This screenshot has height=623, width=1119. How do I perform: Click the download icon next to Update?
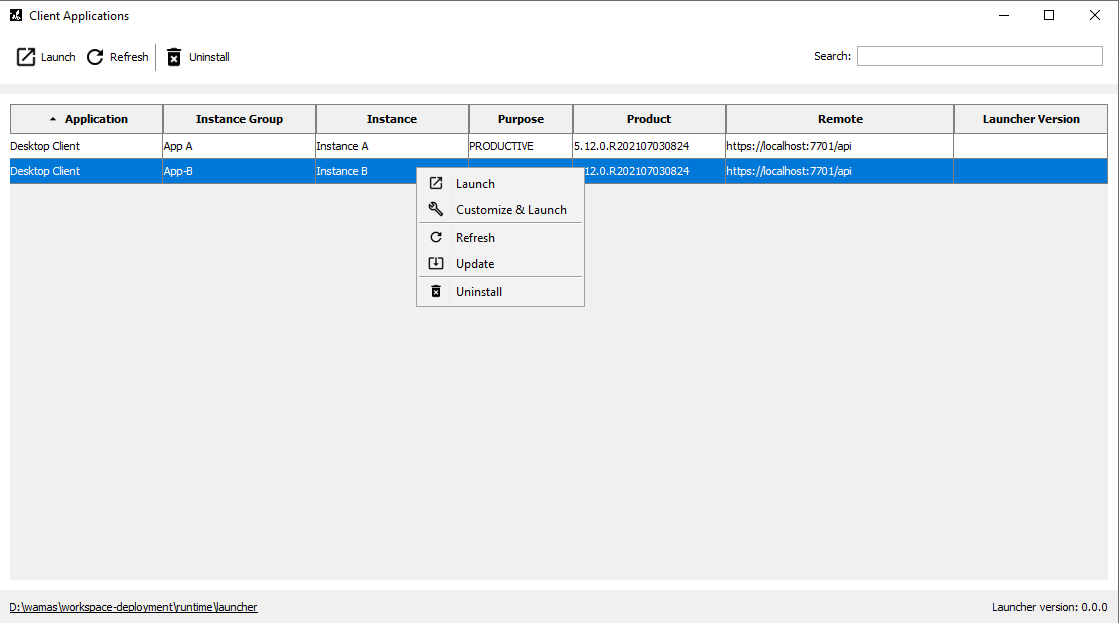pos(436,263)
